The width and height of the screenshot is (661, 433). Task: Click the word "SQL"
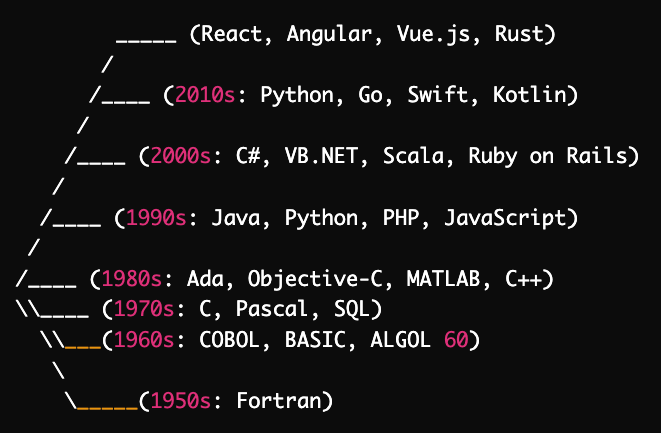pos(352,309)
